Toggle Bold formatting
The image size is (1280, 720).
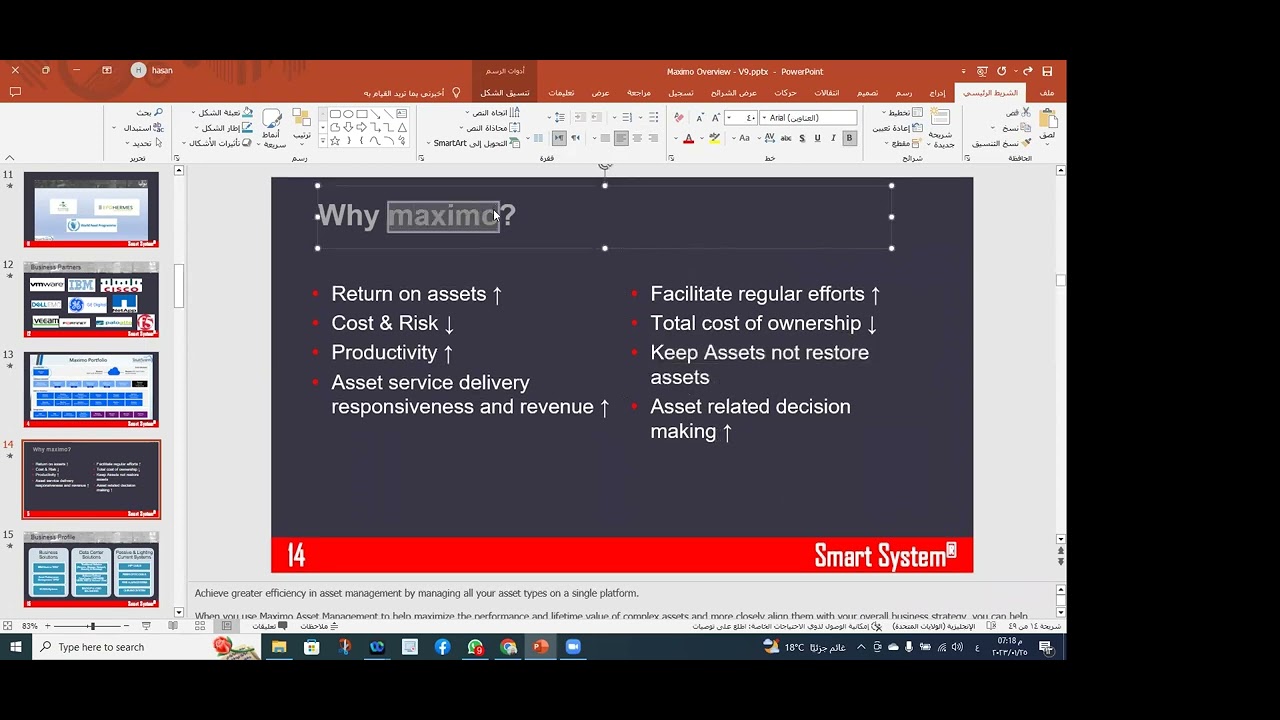tap(849, 138)
